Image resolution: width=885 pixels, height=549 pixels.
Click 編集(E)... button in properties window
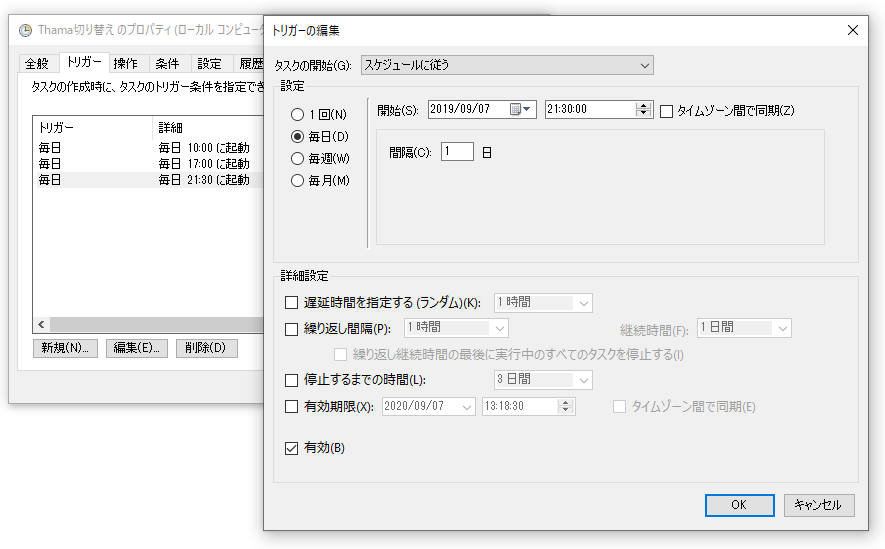(x=137, y=348)
